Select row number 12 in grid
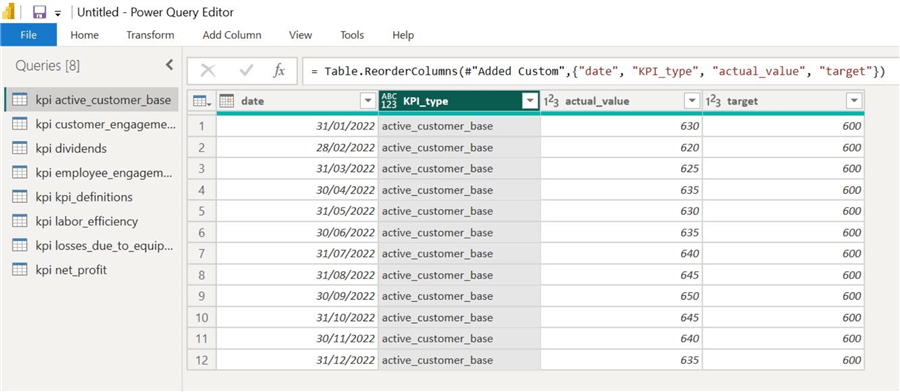This screenshot has width=900, height=392. 201,360
